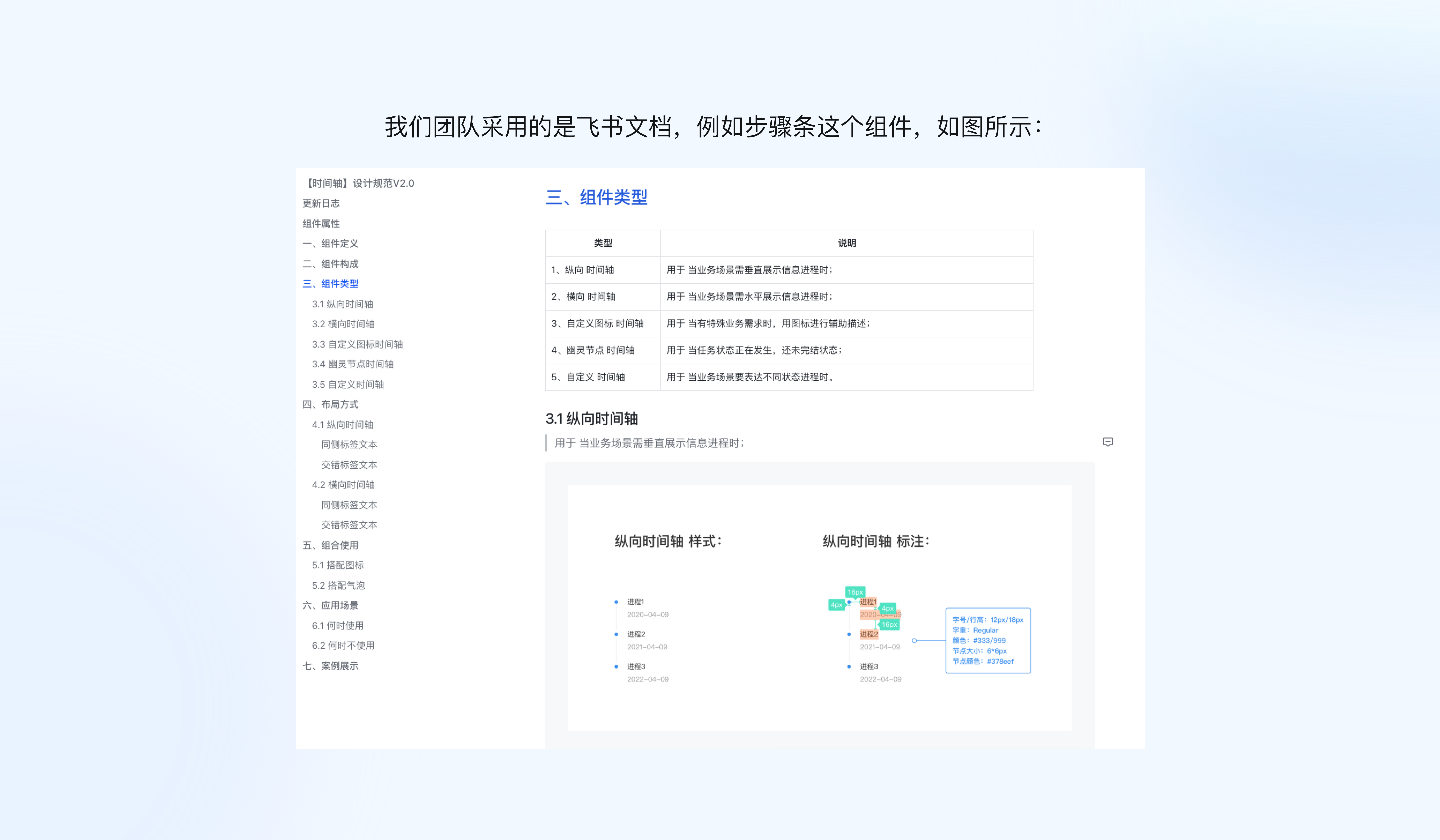1440x840 pixels.
Task: Click the 纵向时间轴 标注 label in the image
Action: 876,542
